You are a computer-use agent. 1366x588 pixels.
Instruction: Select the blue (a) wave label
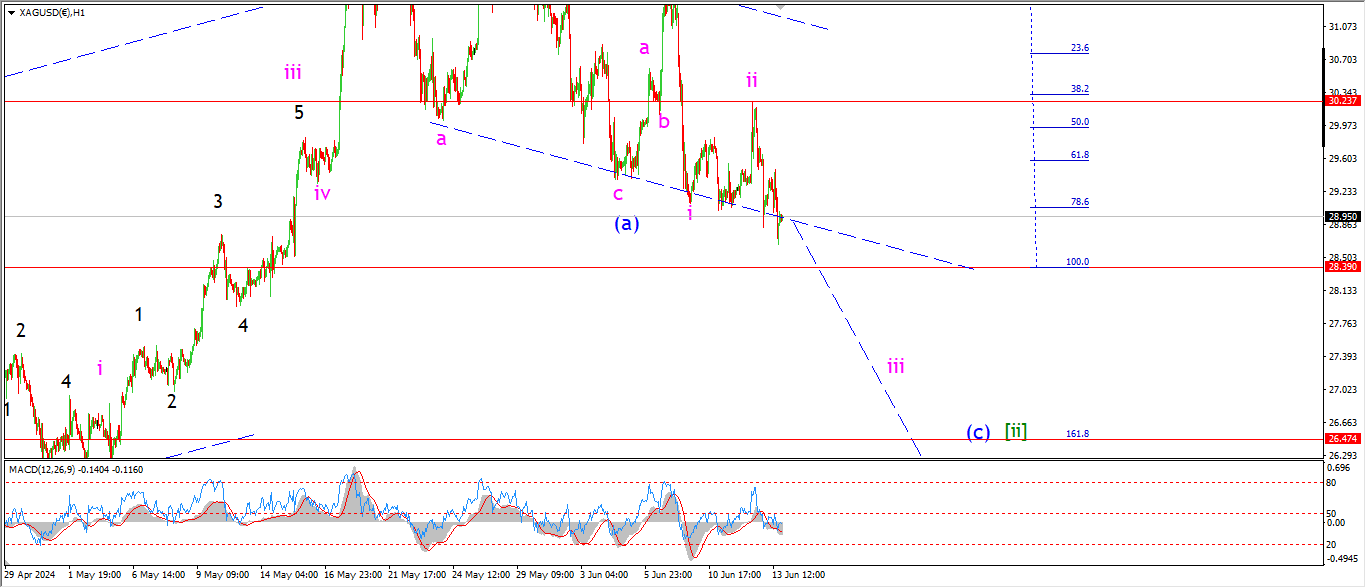[x=626, y=224]
